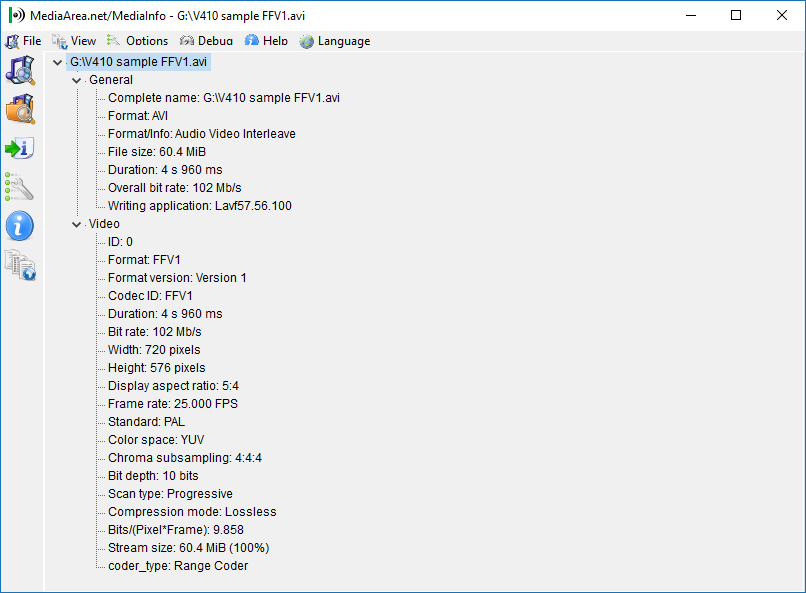
Task: Select the Video tree node
Action: (x=104, y=224)
